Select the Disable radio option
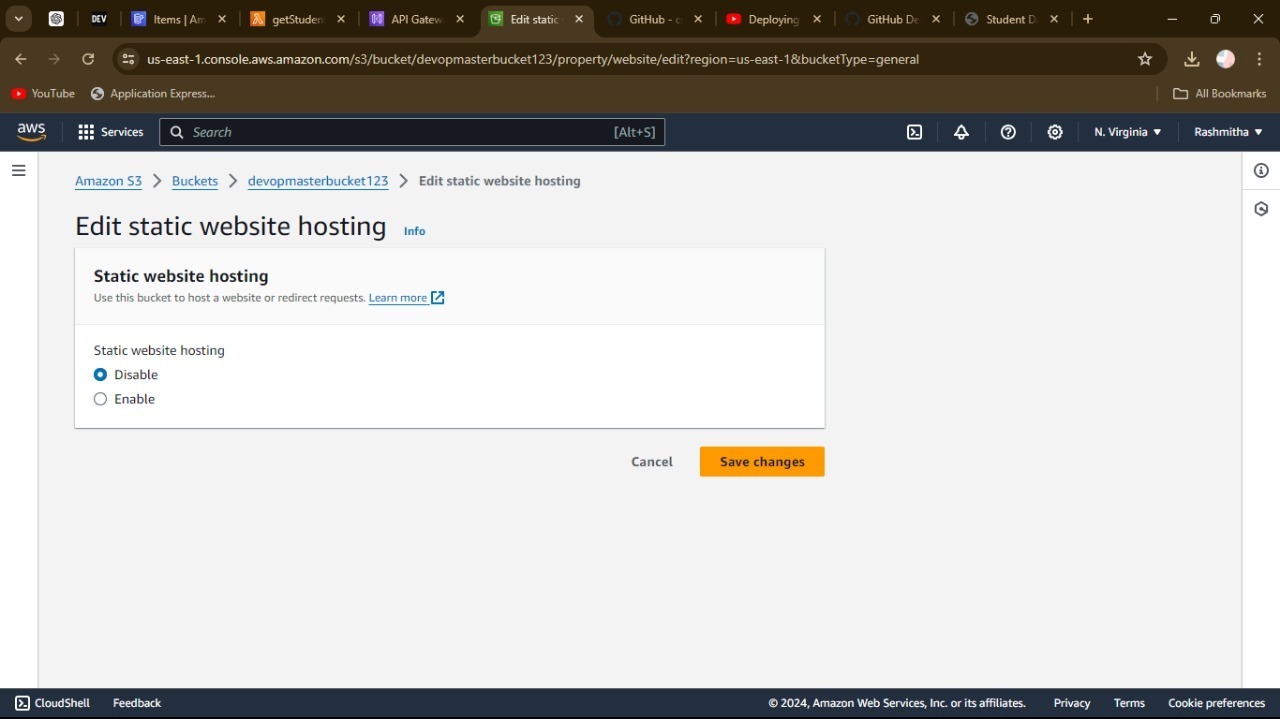Screen dimensions: 1280x719 coord(100,375)
